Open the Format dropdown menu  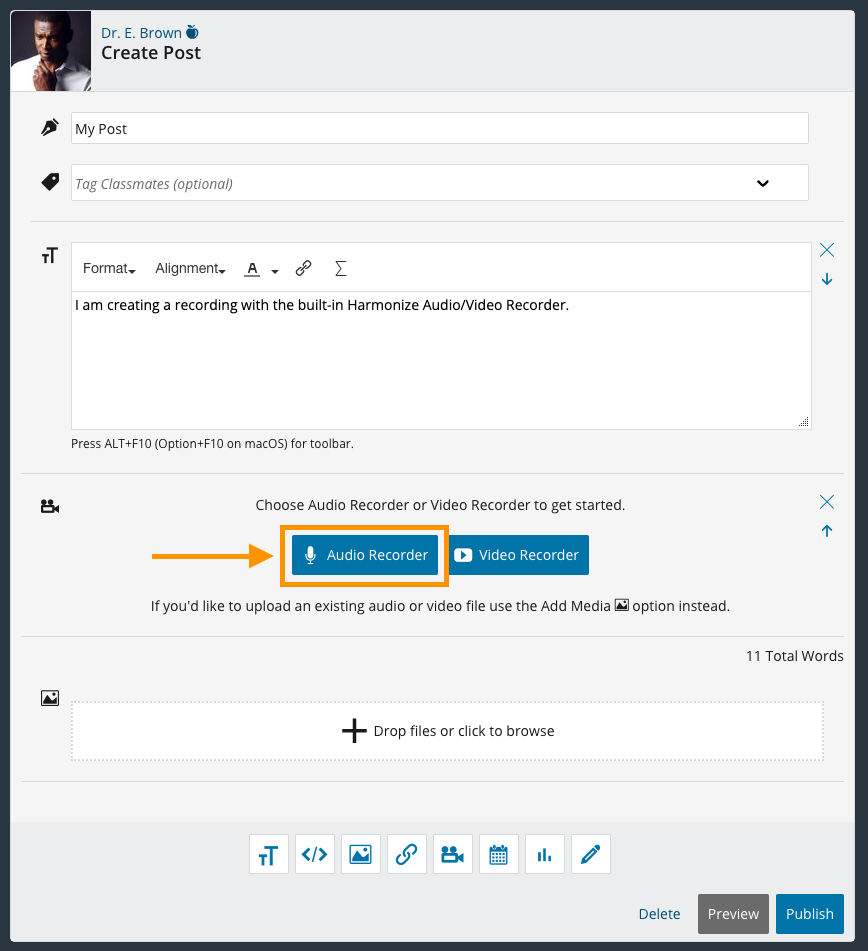click(109, 268)
